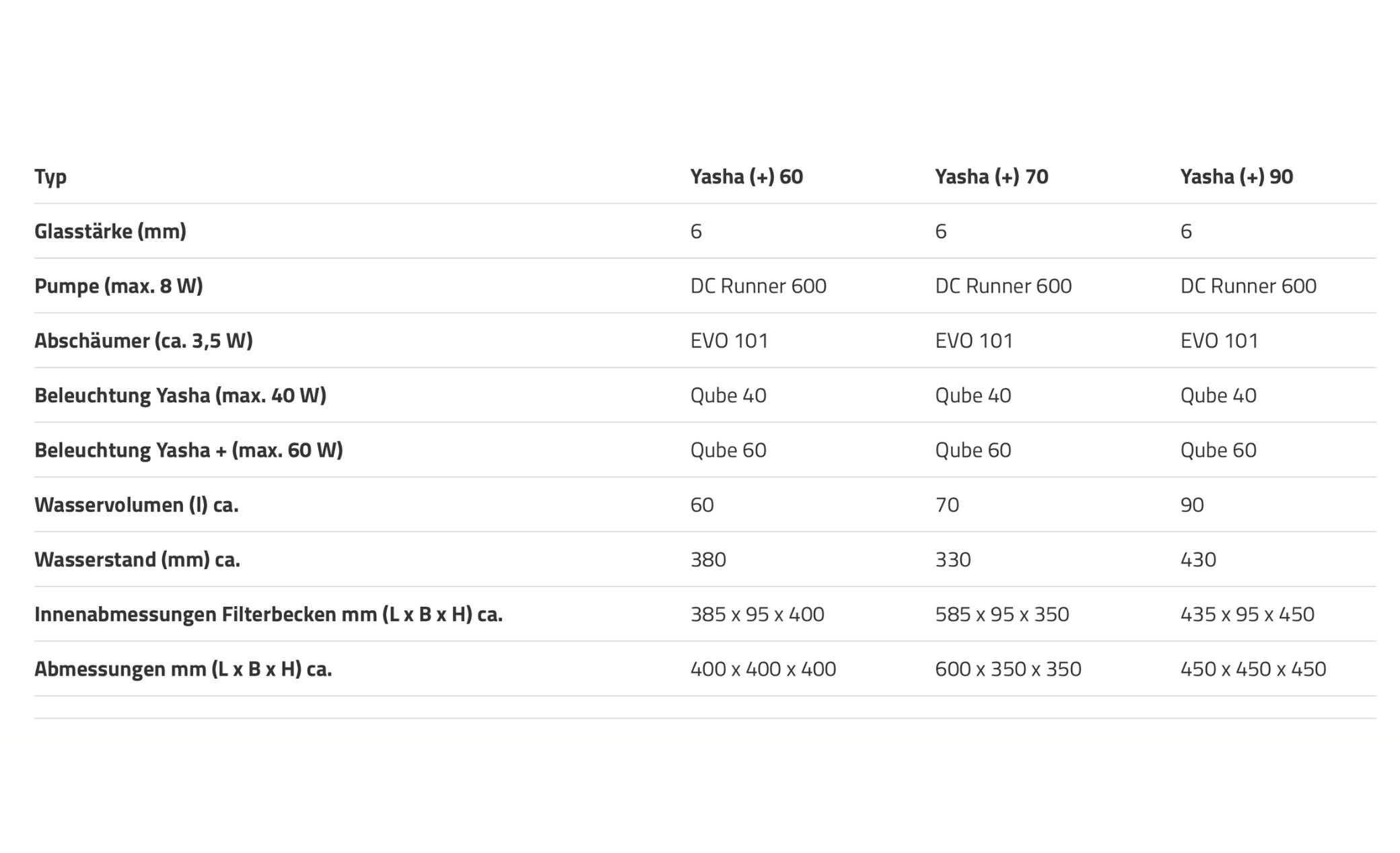The image size is (1400, 853).
Task: Click Beleuchtung Yasha + (max. 60 W) label
Action: (x=188, y=450)
